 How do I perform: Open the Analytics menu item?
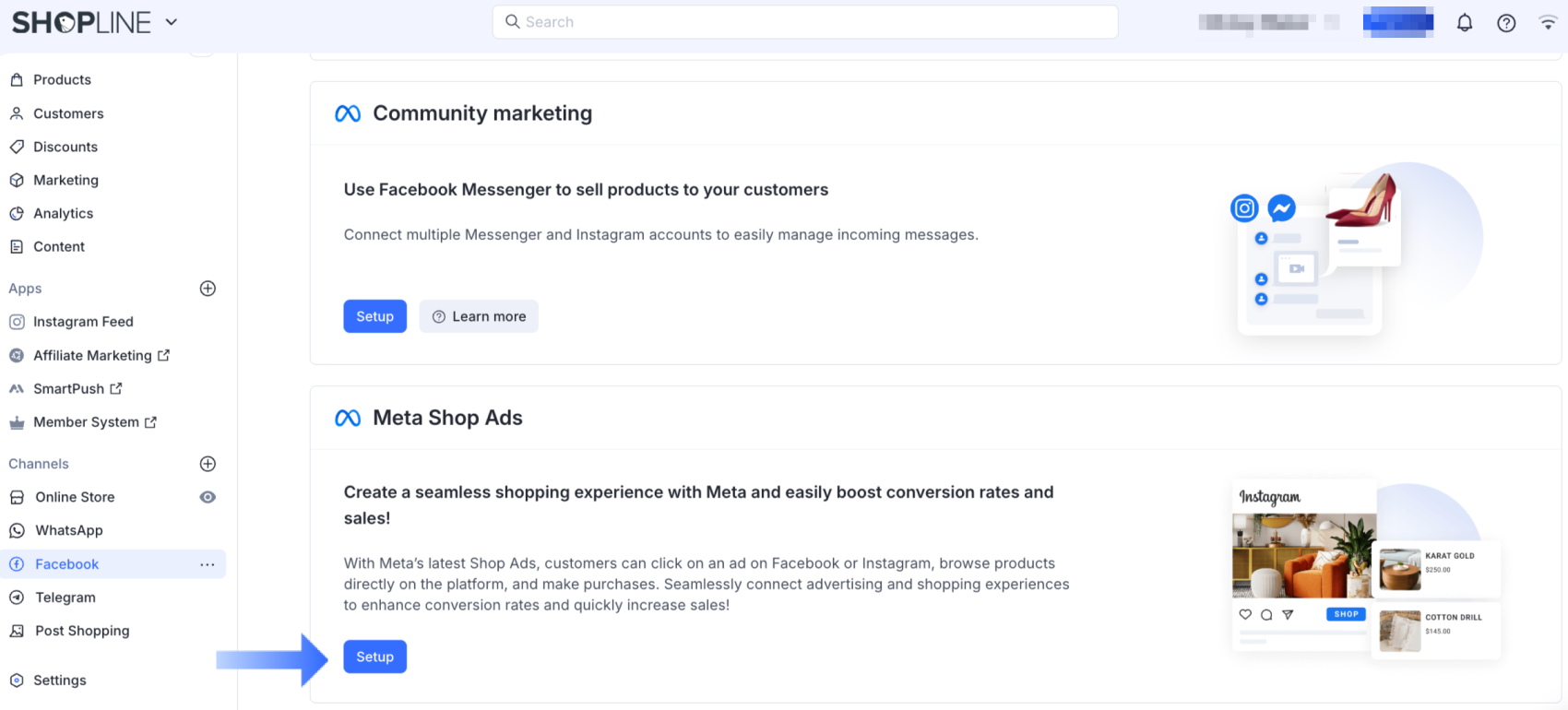63,213
